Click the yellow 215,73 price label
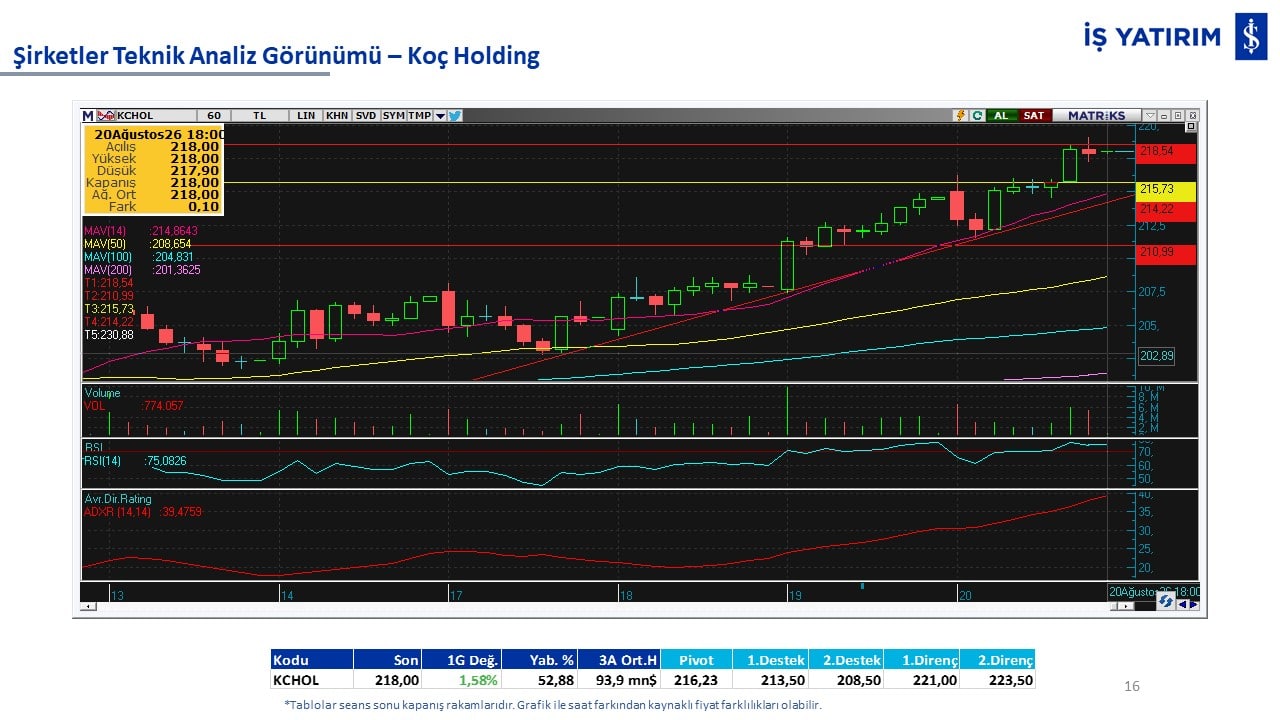The image size is (1280, 720). click(x=1166, y=190)
